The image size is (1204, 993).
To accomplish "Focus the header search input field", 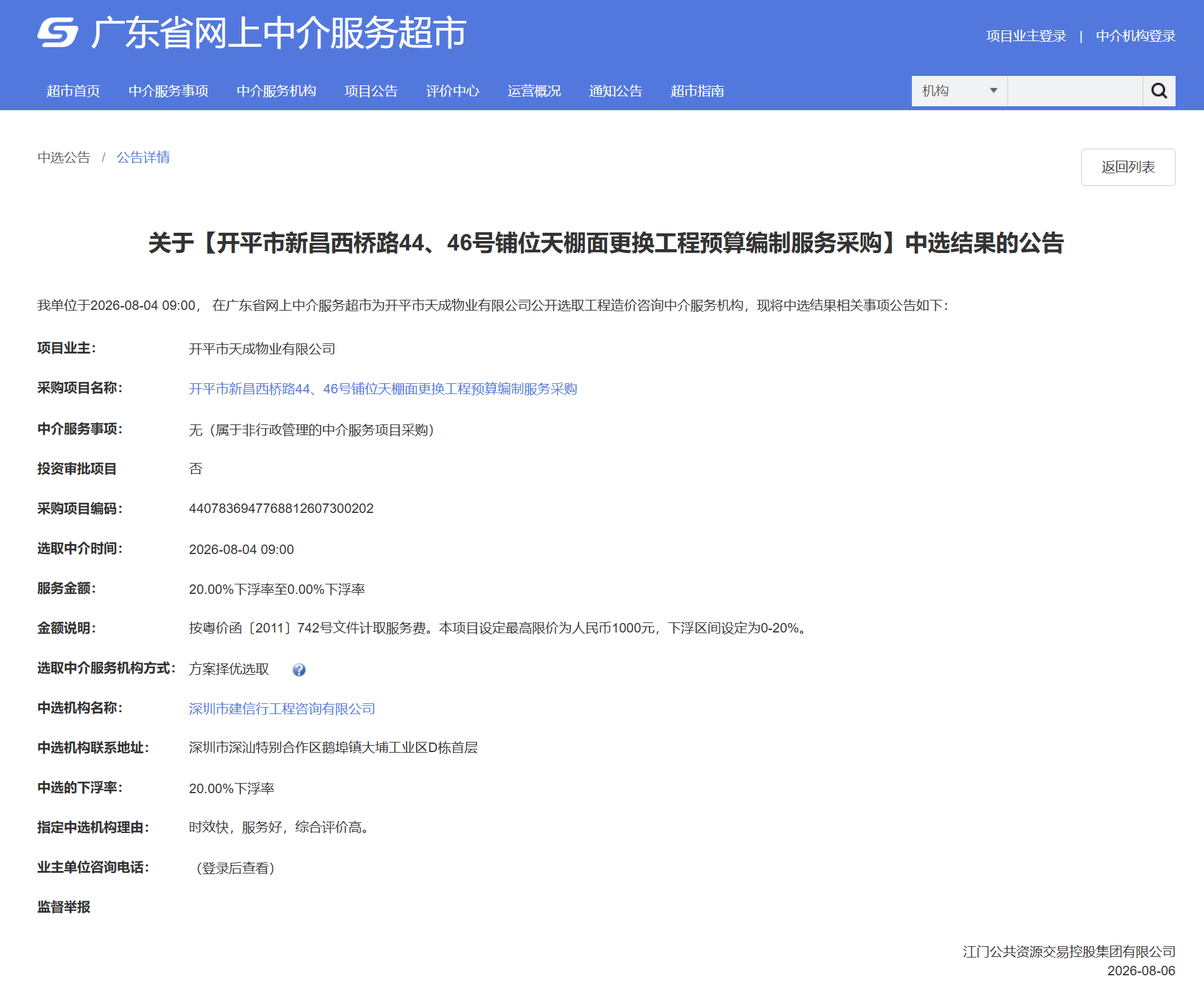I will (1075, 91).
